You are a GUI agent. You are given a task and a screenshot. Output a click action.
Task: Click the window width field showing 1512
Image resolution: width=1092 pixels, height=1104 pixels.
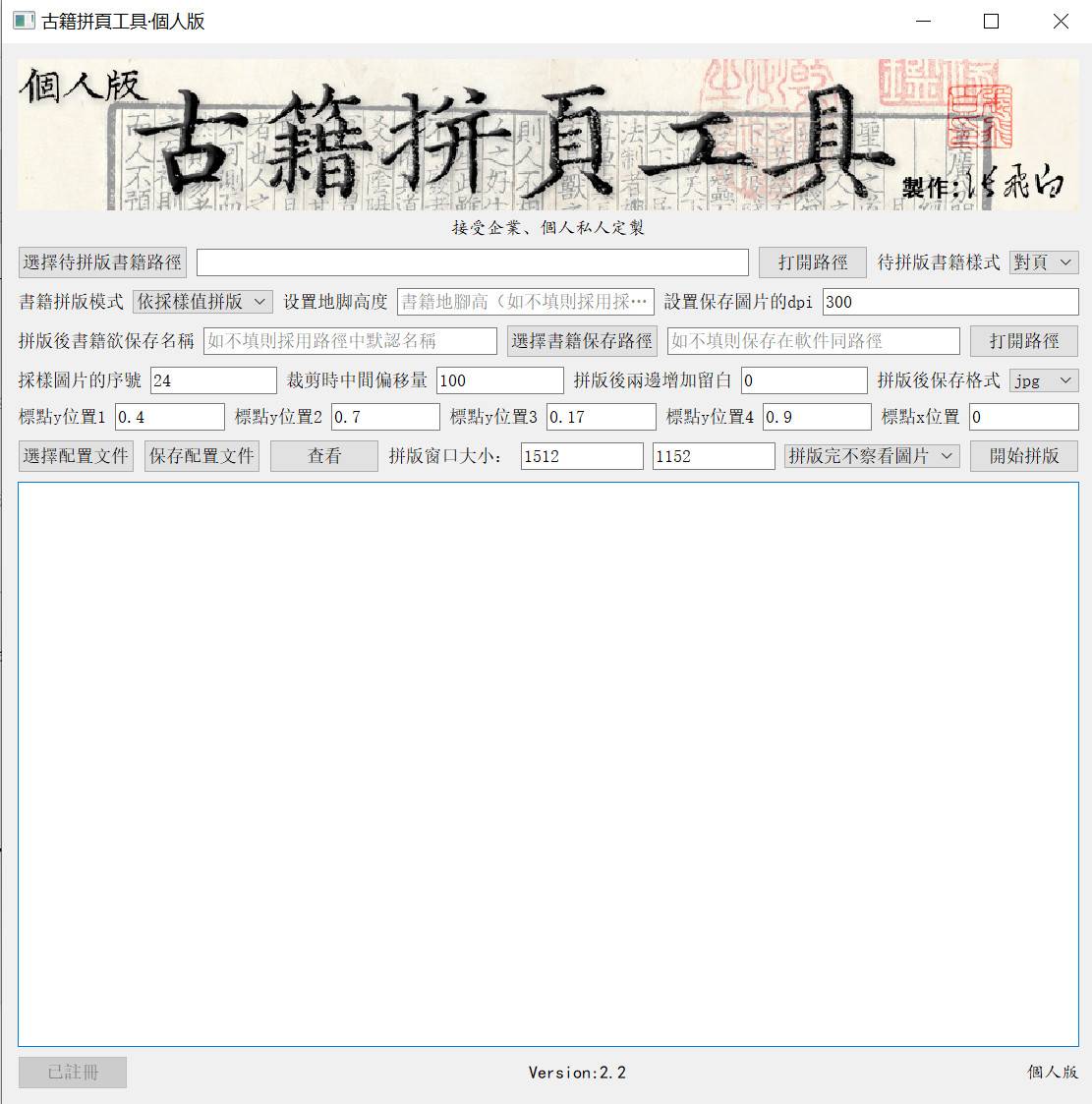pos(581,455)
